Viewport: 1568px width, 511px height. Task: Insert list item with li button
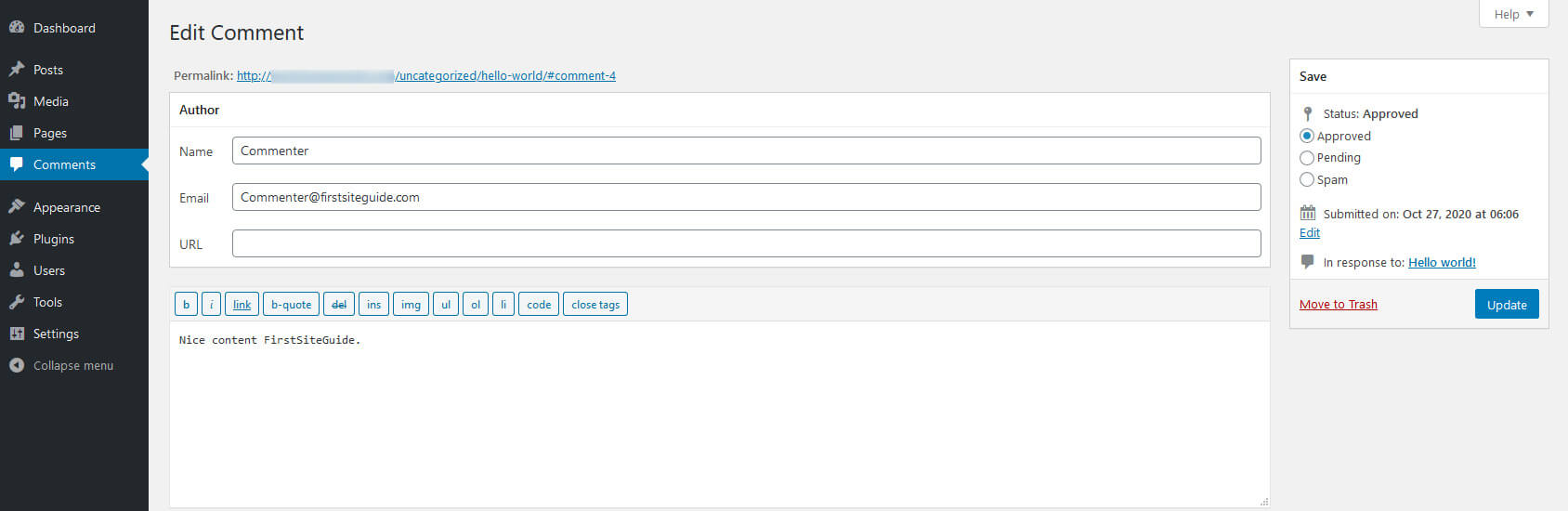click(x=503, y=304)
